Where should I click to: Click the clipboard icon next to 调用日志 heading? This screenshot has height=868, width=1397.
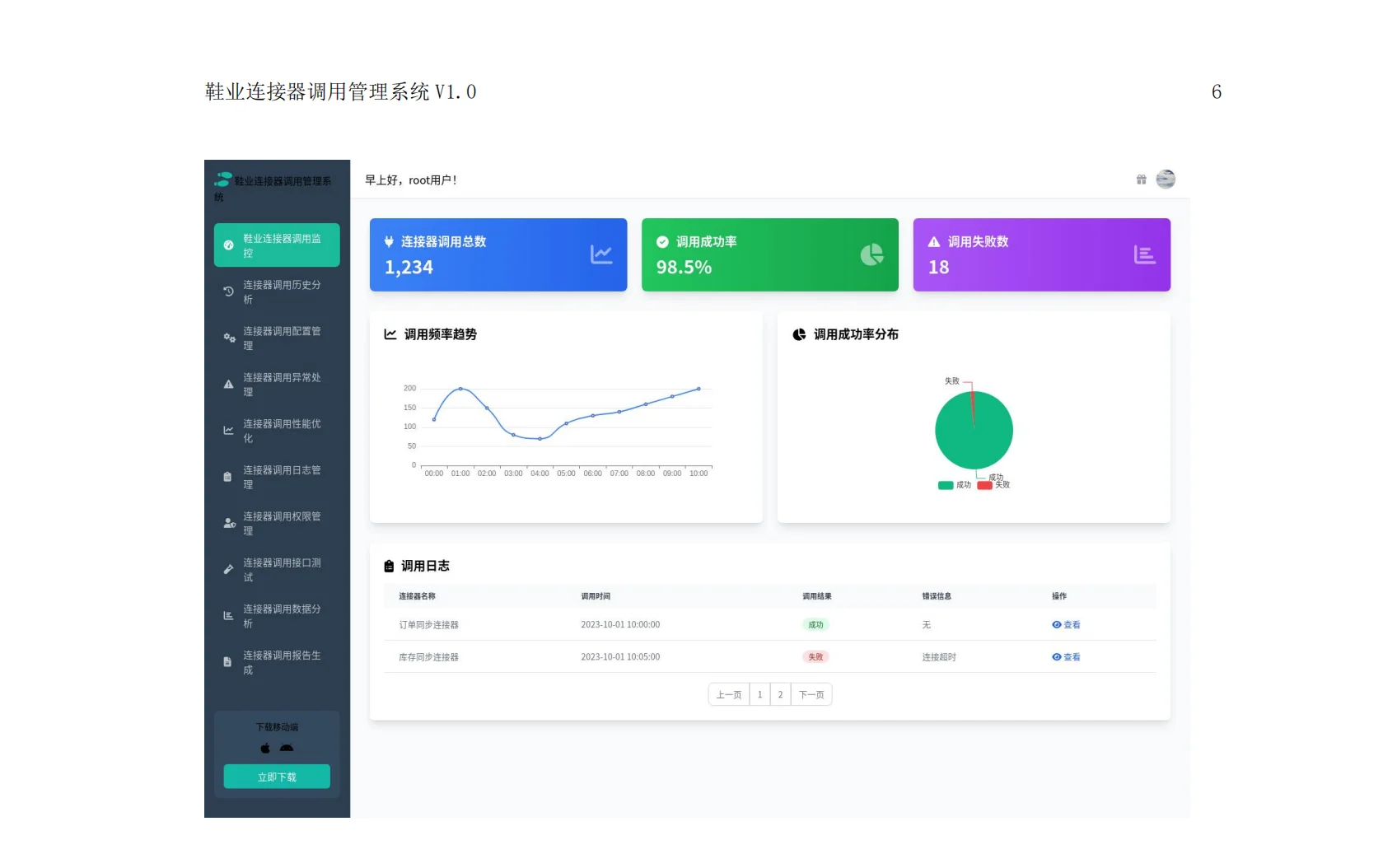388,566
